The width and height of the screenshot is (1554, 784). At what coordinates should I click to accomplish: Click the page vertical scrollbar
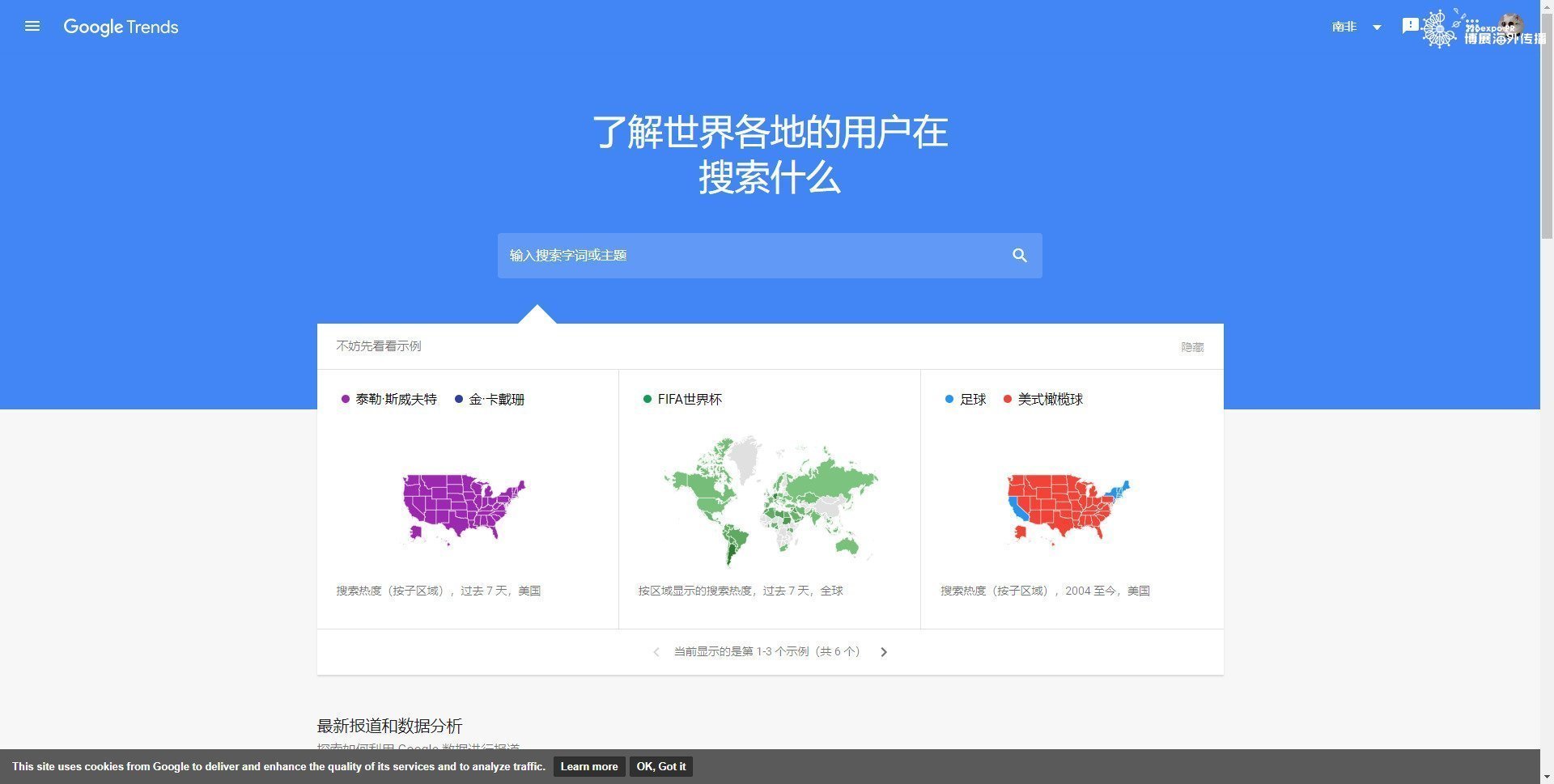[x=1547, y=125]
